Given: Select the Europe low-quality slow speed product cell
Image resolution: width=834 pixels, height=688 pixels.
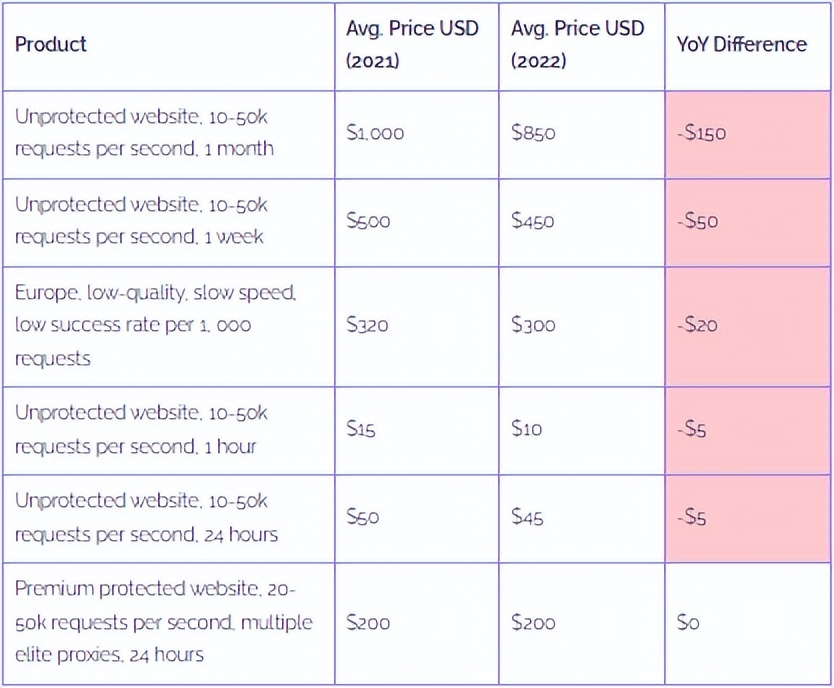Looking at the screenshot, I should pos(155,325).
